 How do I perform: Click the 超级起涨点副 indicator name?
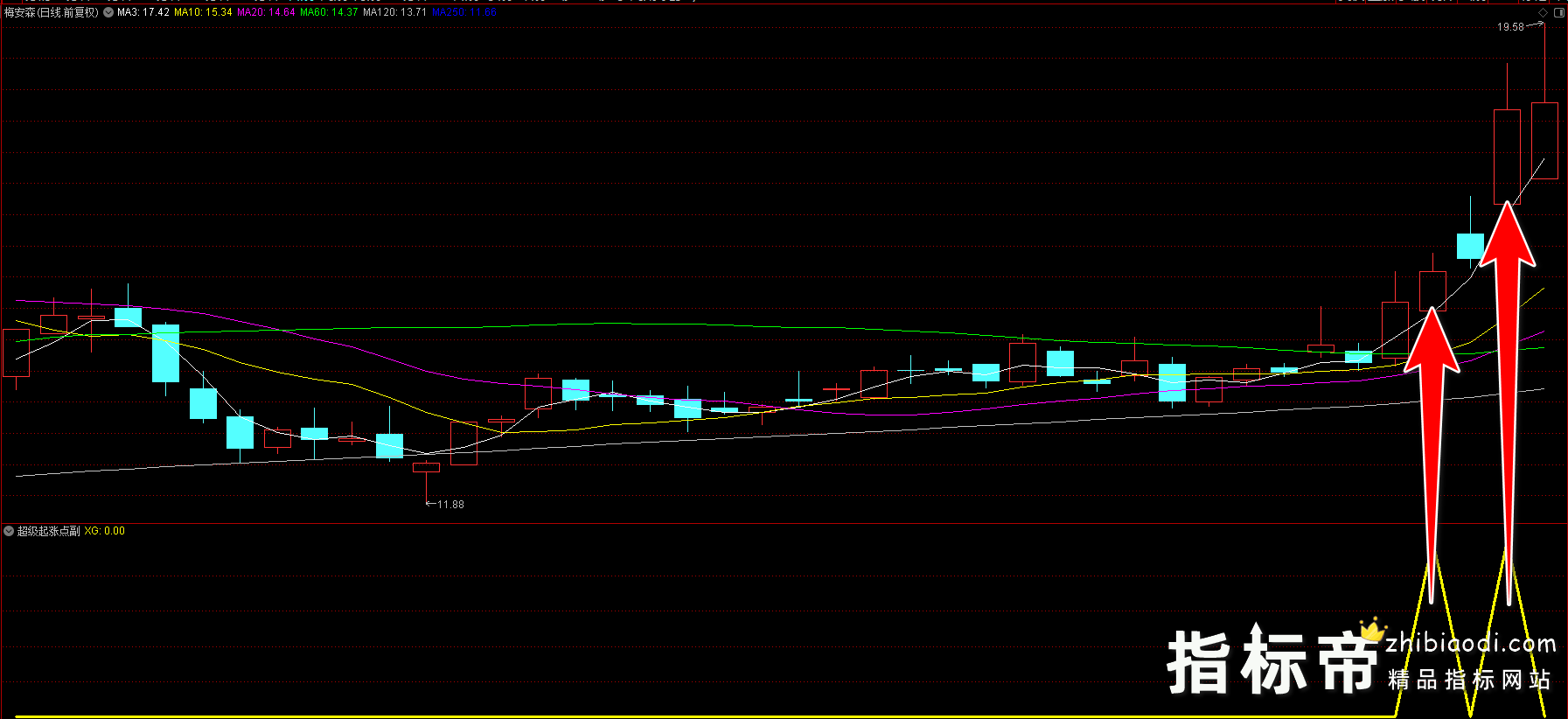tap(49, 531)
